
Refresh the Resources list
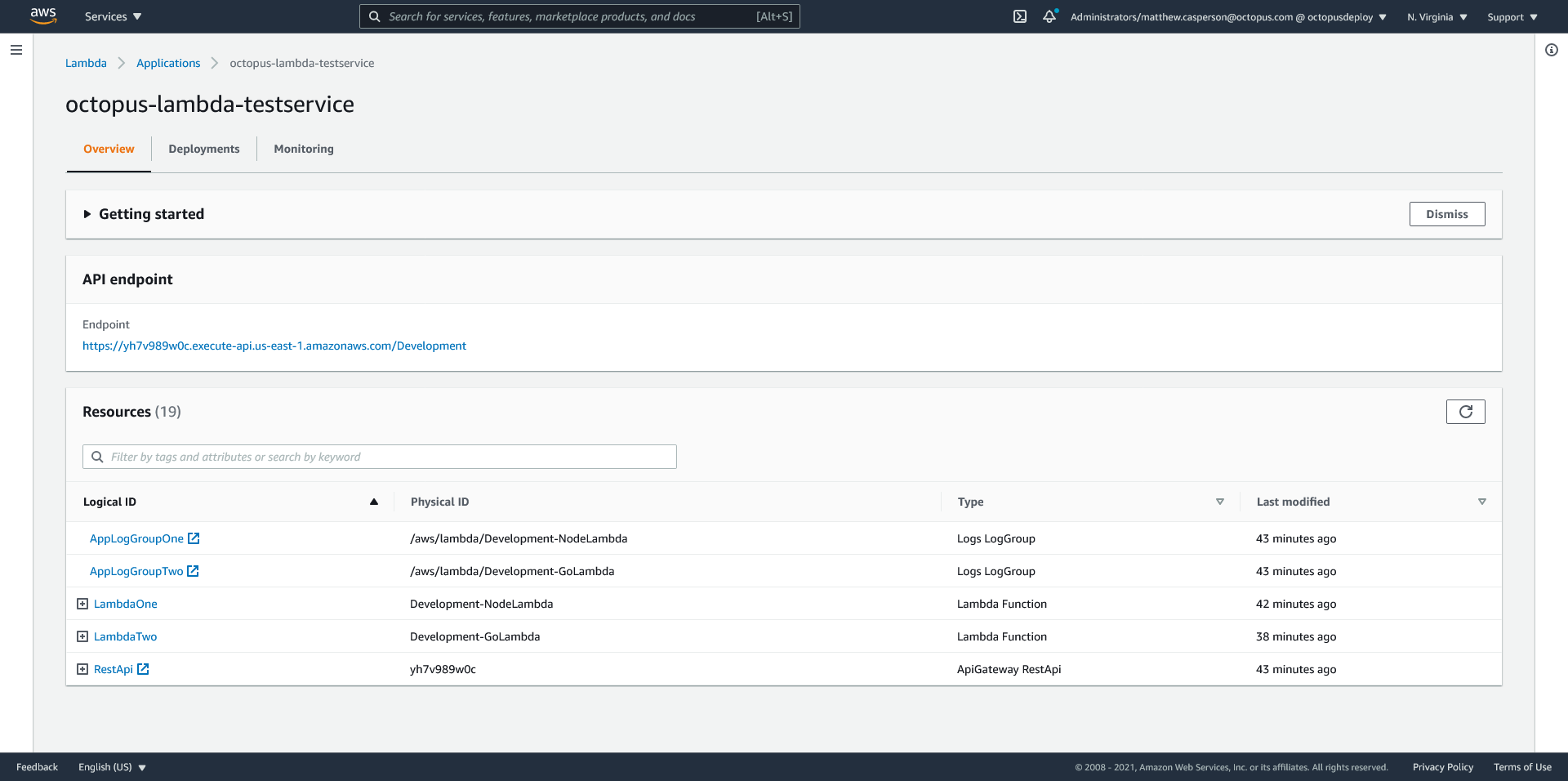tap(1465, 412)
